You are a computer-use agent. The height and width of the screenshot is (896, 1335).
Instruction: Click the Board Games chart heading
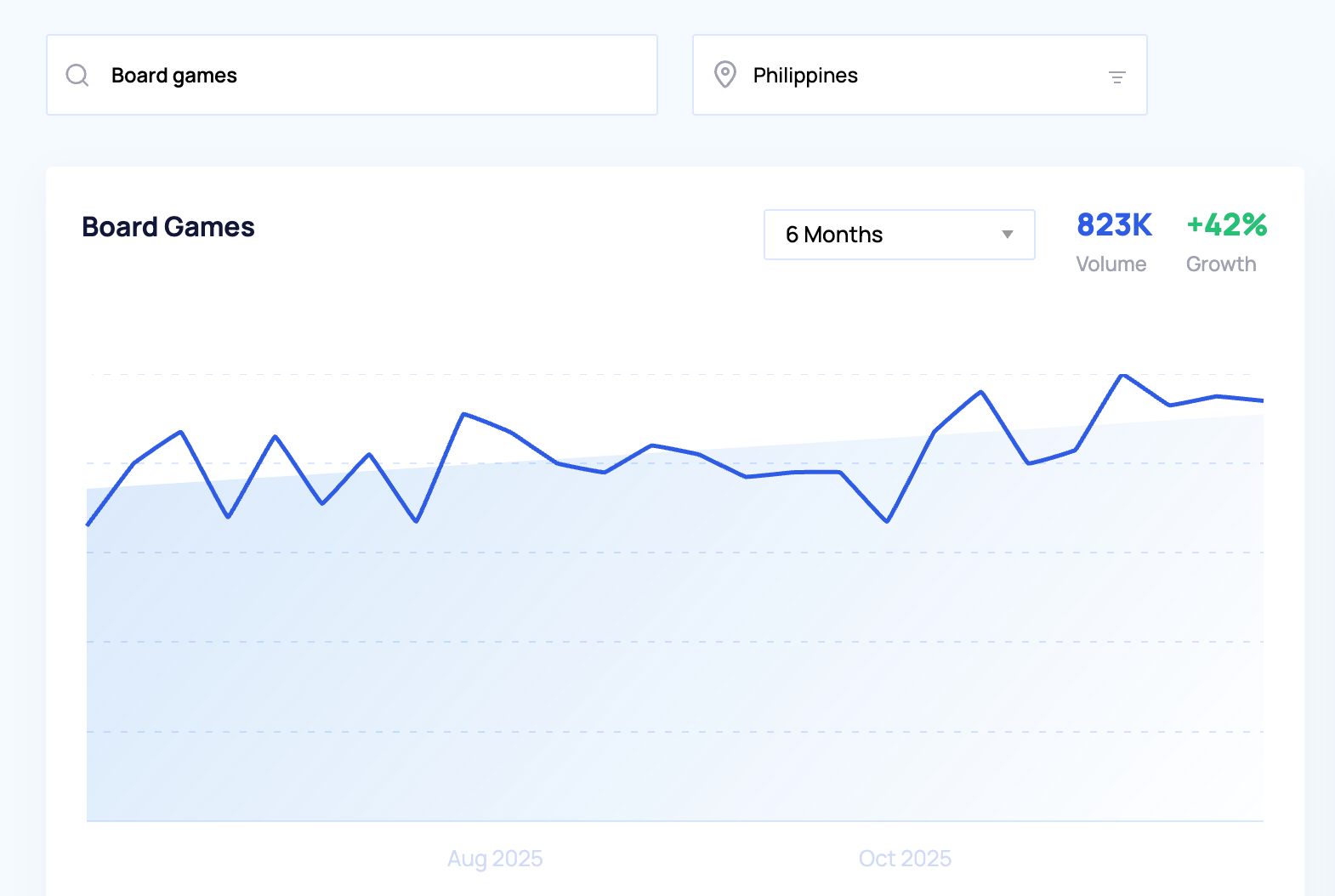click(x=168, y=227)
